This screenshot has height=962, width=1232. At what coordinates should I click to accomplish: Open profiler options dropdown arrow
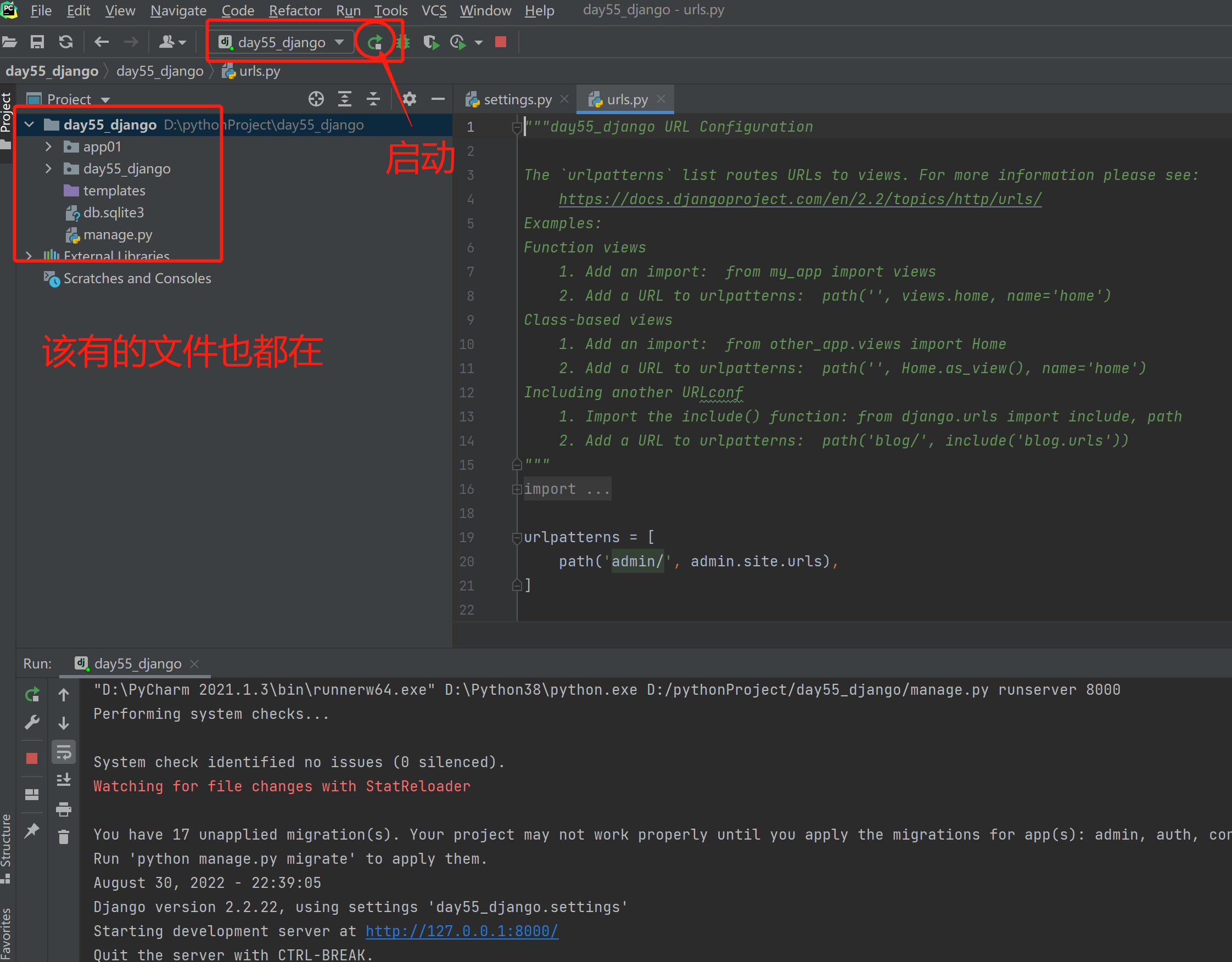[478, 43]
